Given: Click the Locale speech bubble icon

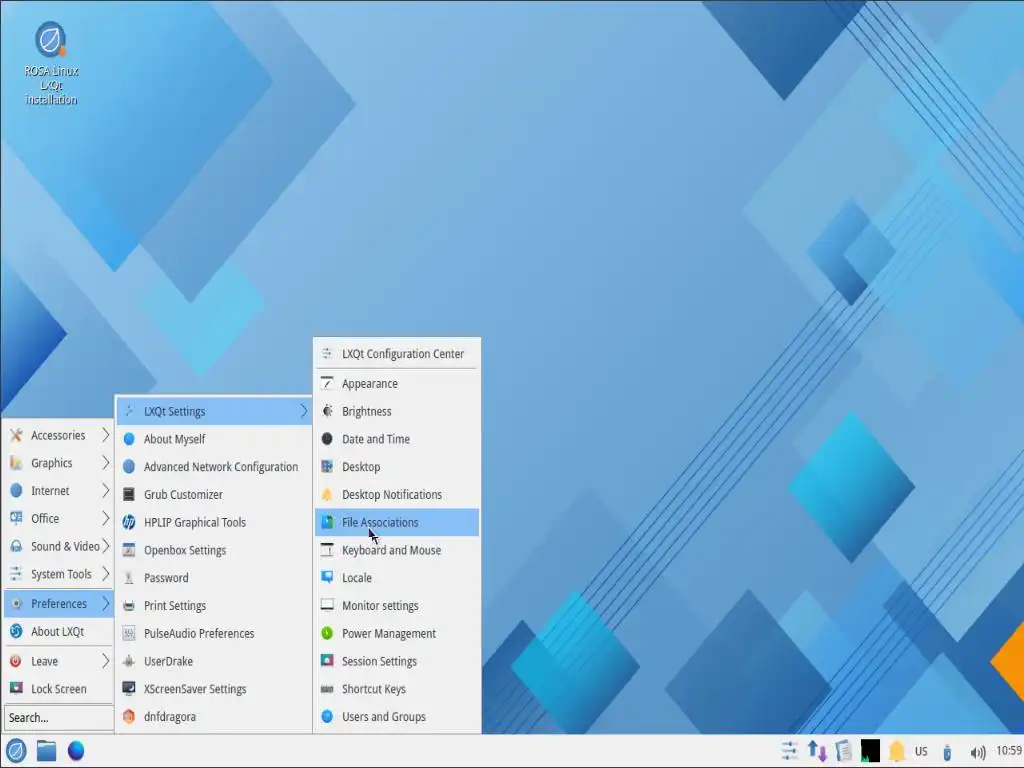Looking at the screenshot, I should (327, 577).
